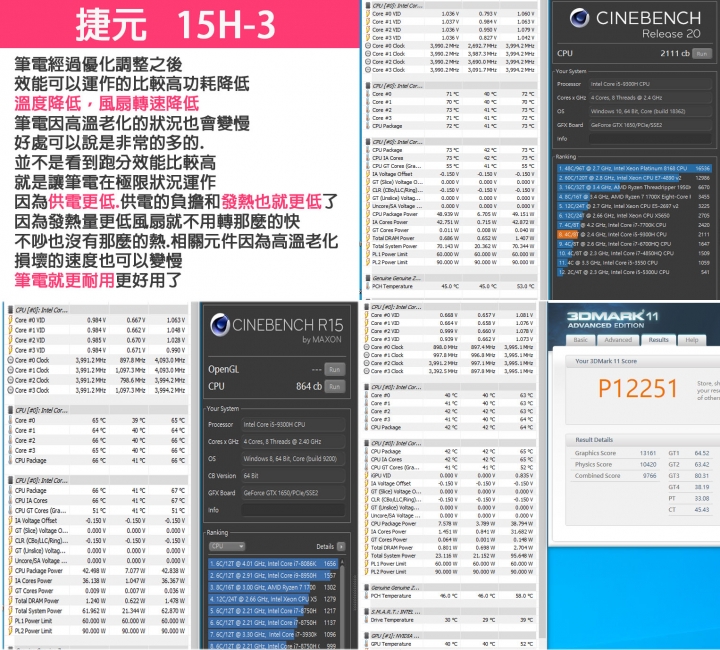The width and height of the screenshot is (720, 650).
Task: Click the 3DMark 11 Advanced Edition logo
Action: click(613, 319)
